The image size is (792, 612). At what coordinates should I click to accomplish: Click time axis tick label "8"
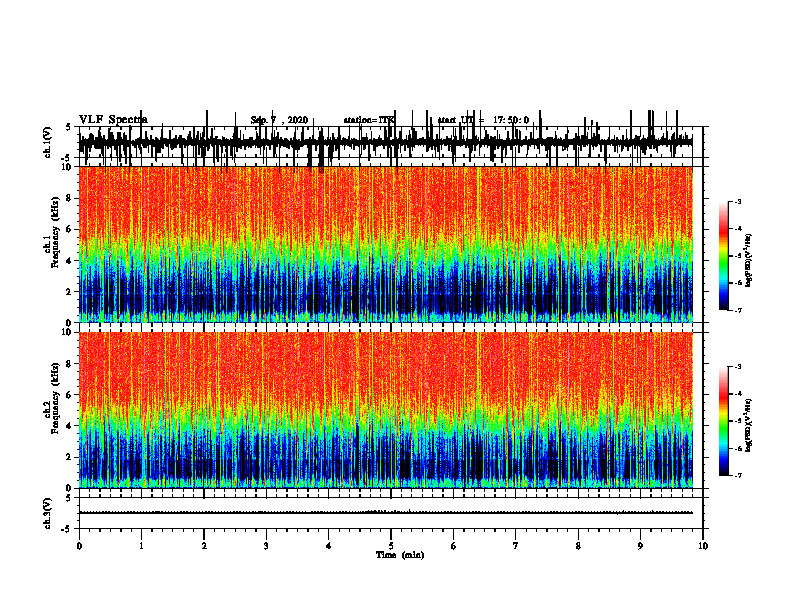(x=578, y=546)
